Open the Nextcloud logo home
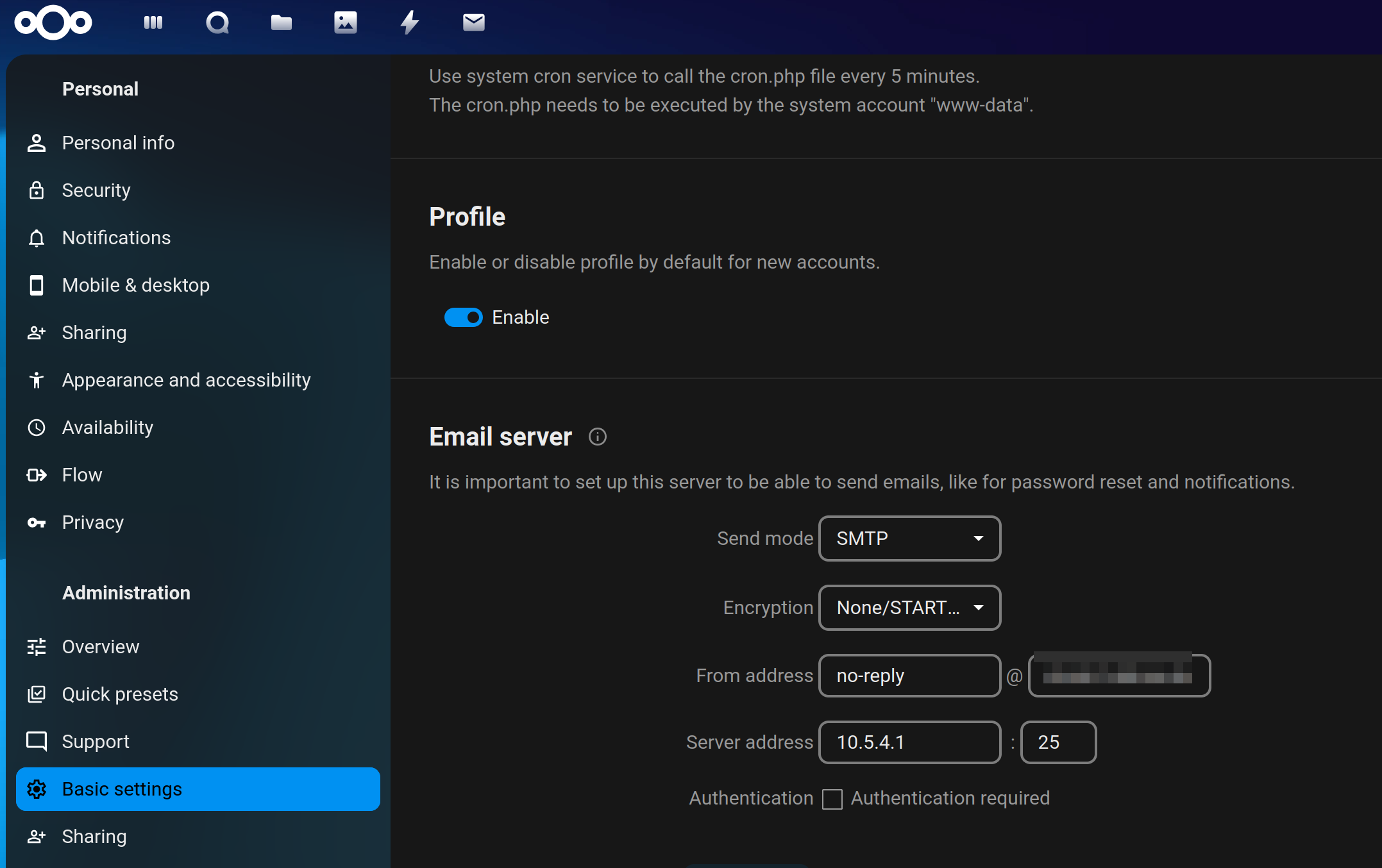Viewport: 1382px width, 868px height. click(x=53, y=23)
